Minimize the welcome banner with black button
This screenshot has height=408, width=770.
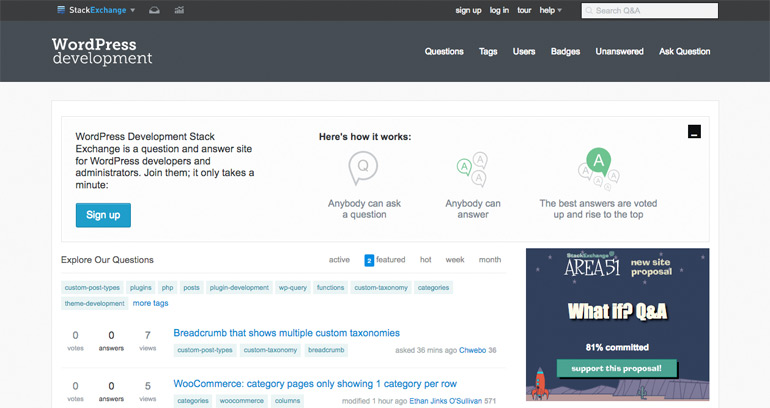[x=694, y=132]
